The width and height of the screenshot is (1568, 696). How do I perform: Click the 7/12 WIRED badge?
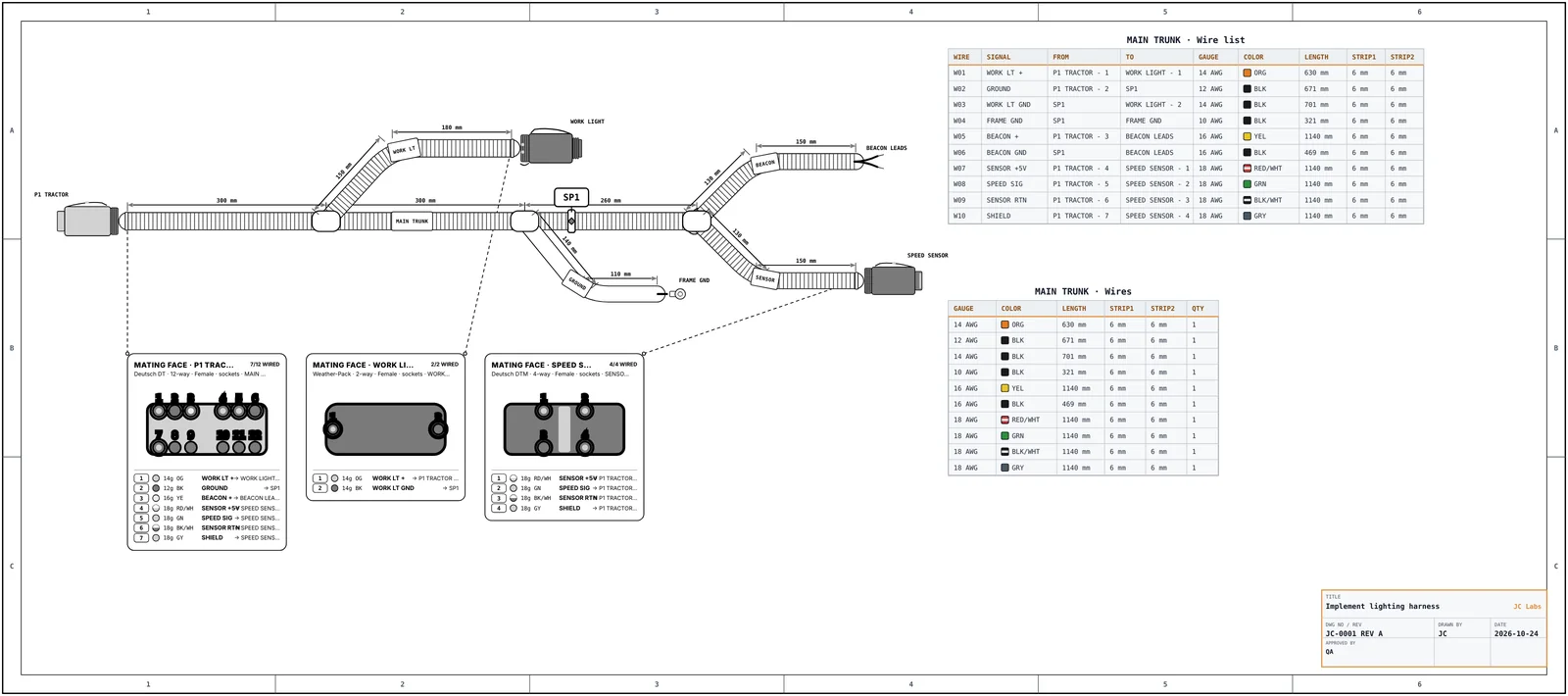pos(265,365)
